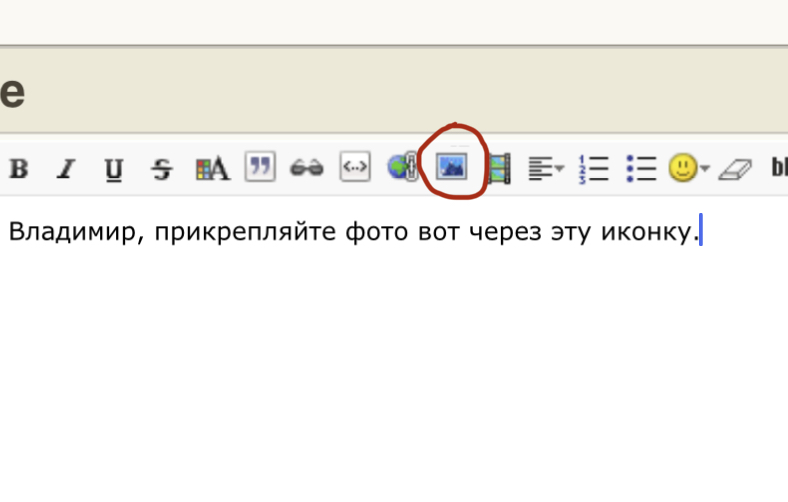Click the smiley face emoticon icon
The image size is (788, 502).
(x=683, y=168)
